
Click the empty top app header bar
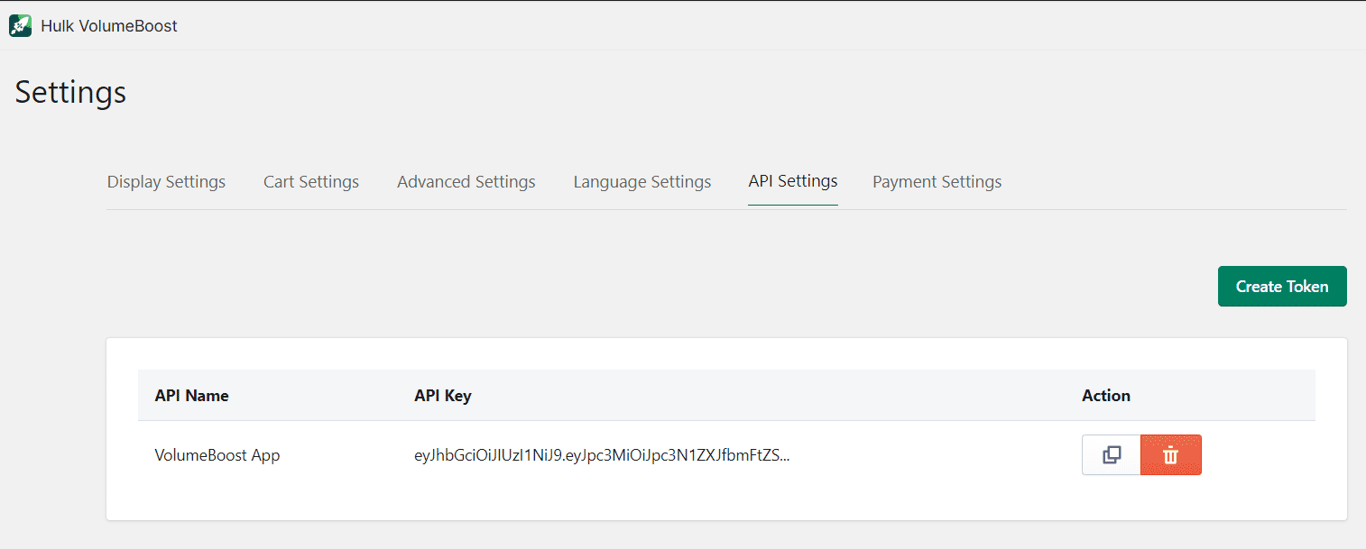[x=770, y=26]
